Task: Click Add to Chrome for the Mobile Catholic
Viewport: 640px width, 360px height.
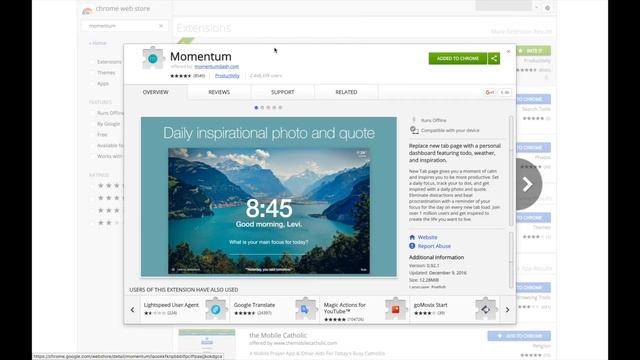Action: pyautogui.click(x=519, y=336)
